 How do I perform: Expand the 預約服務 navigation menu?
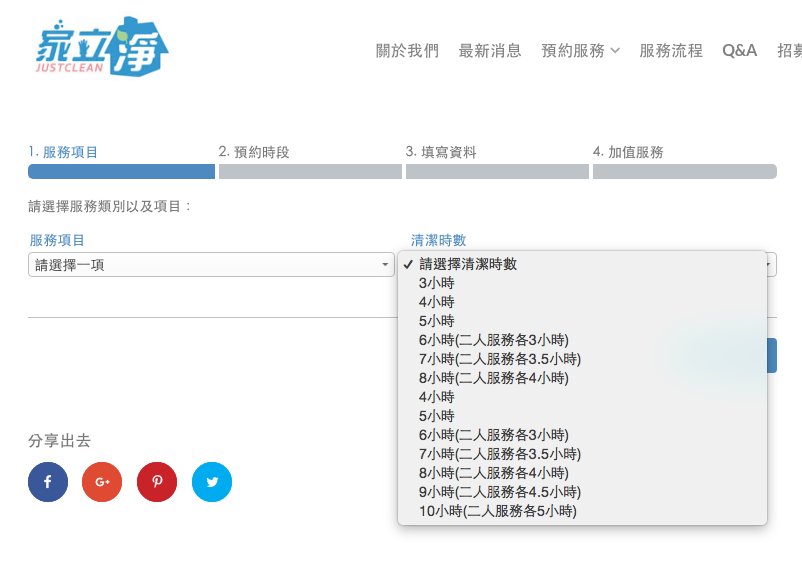pos(580,51)
